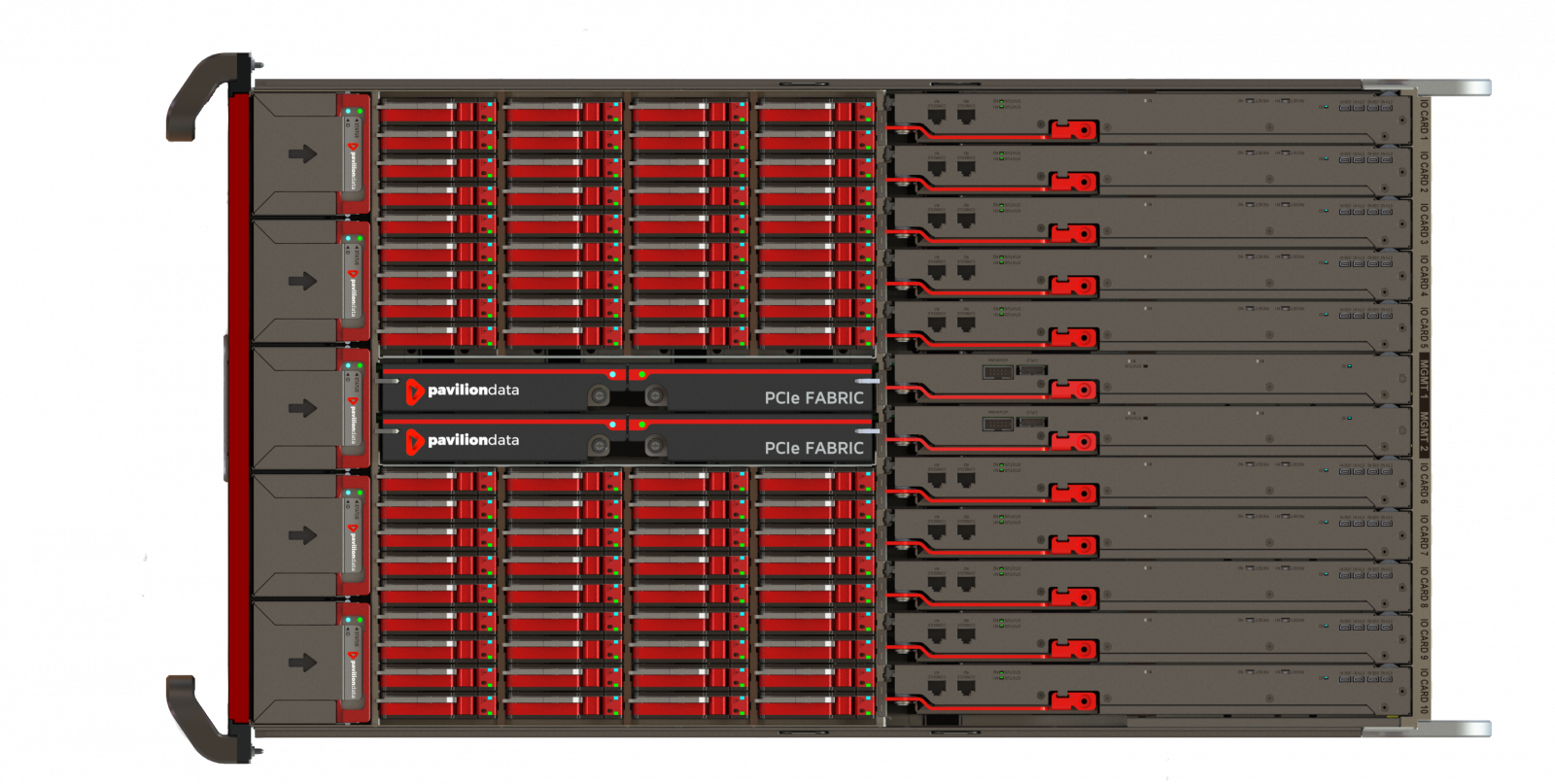
Task: Click the IO CARD 6 label
Action: coord(1424,483)
